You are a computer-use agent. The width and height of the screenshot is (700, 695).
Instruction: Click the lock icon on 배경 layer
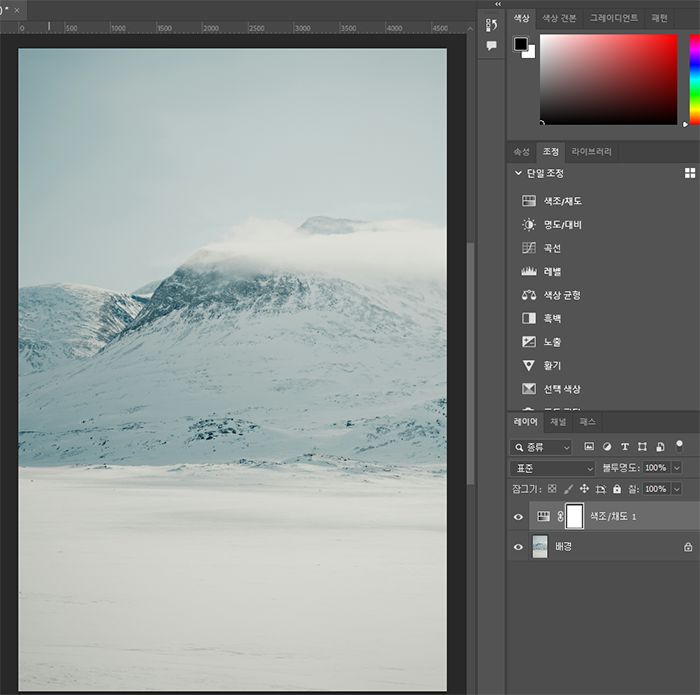pyautogui.click(x=688, y=547)
